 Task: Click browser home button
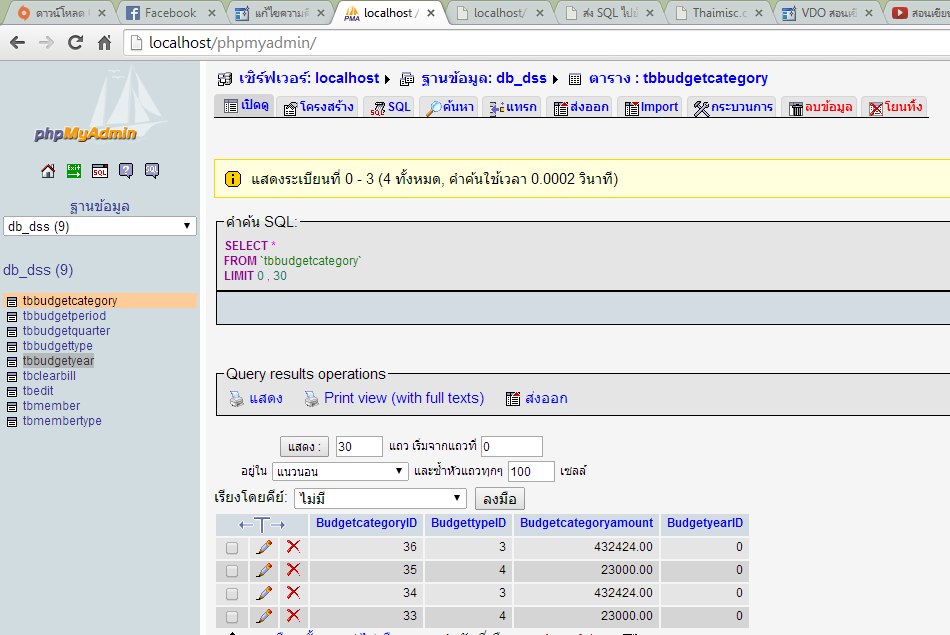(105, 43)
